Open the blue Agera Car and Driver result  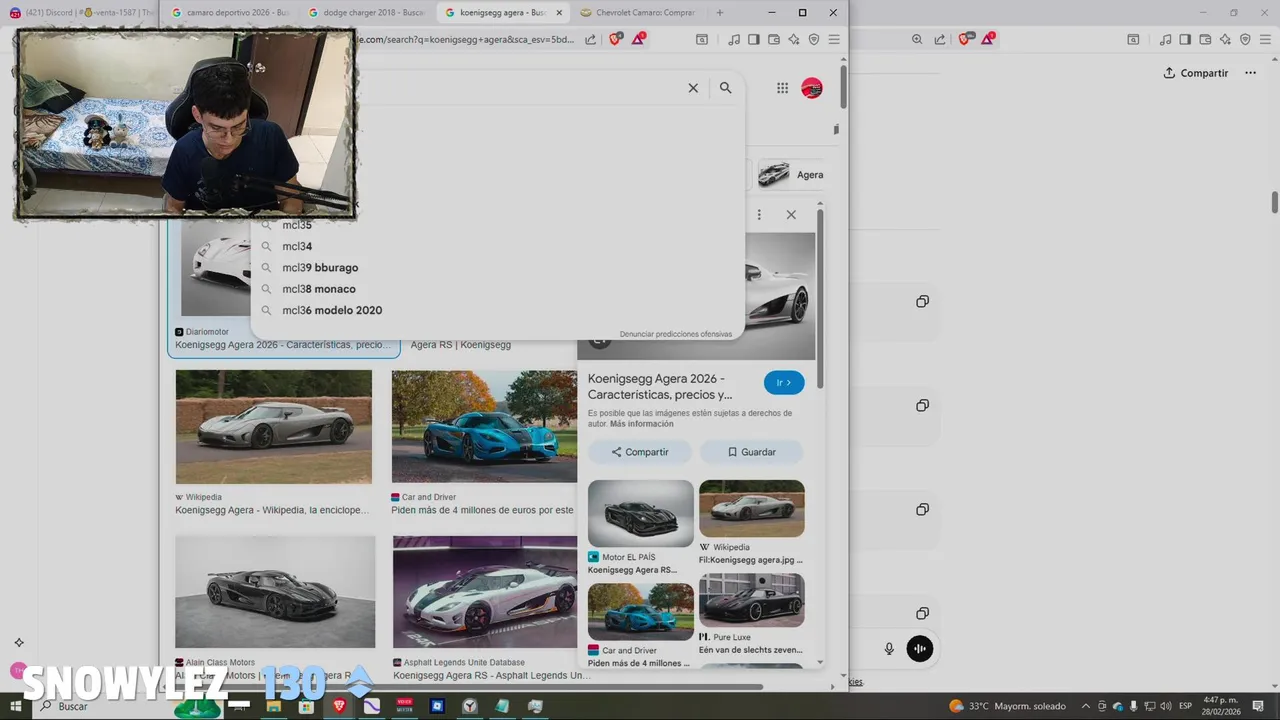pos(484,427)
